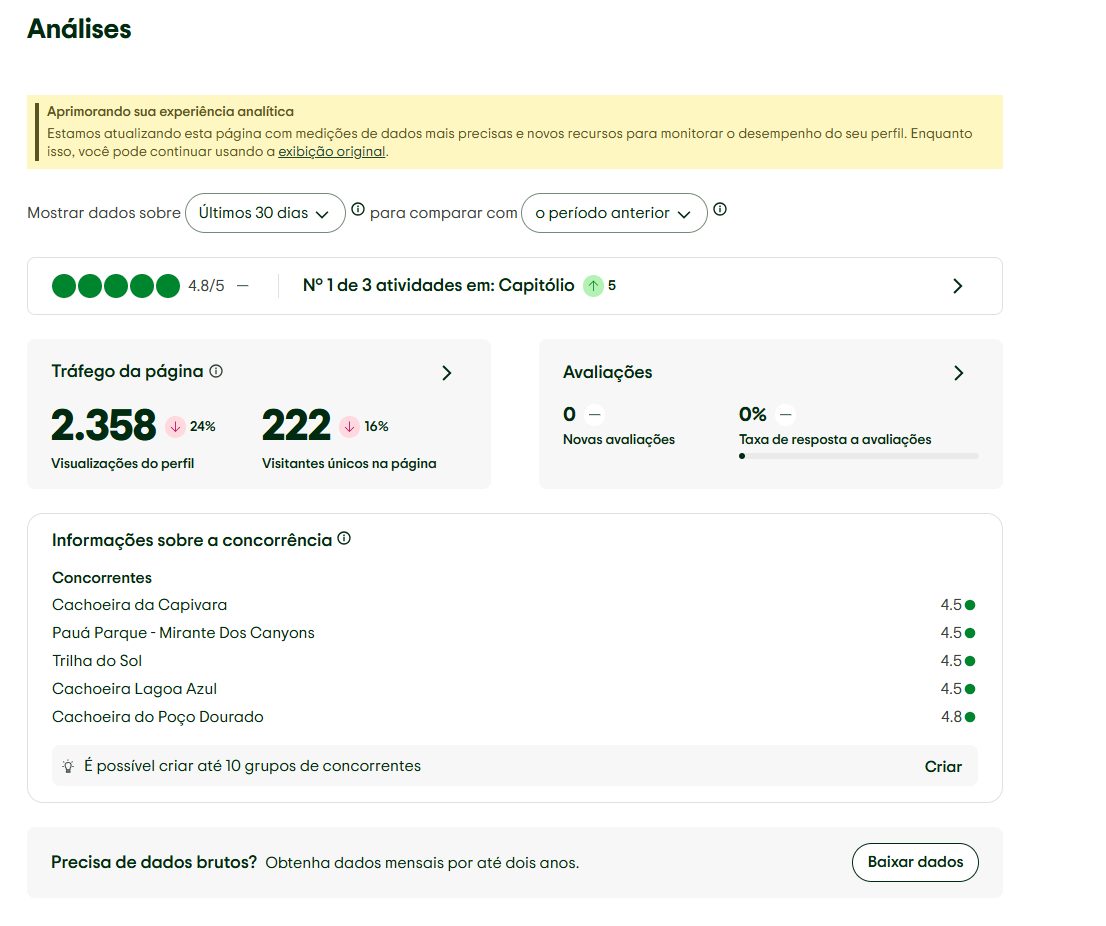This screenshot has height=926, width=1106.
Task: Expand the rating and ranking row chevron
Action: (957, 286)
